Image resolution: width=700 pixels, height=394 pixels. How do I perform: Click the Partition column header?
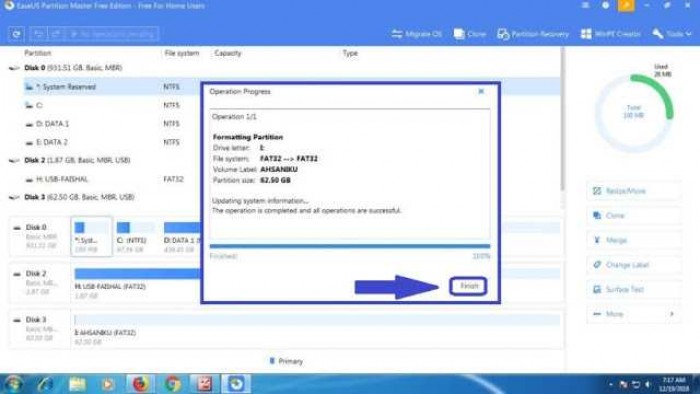38,53
